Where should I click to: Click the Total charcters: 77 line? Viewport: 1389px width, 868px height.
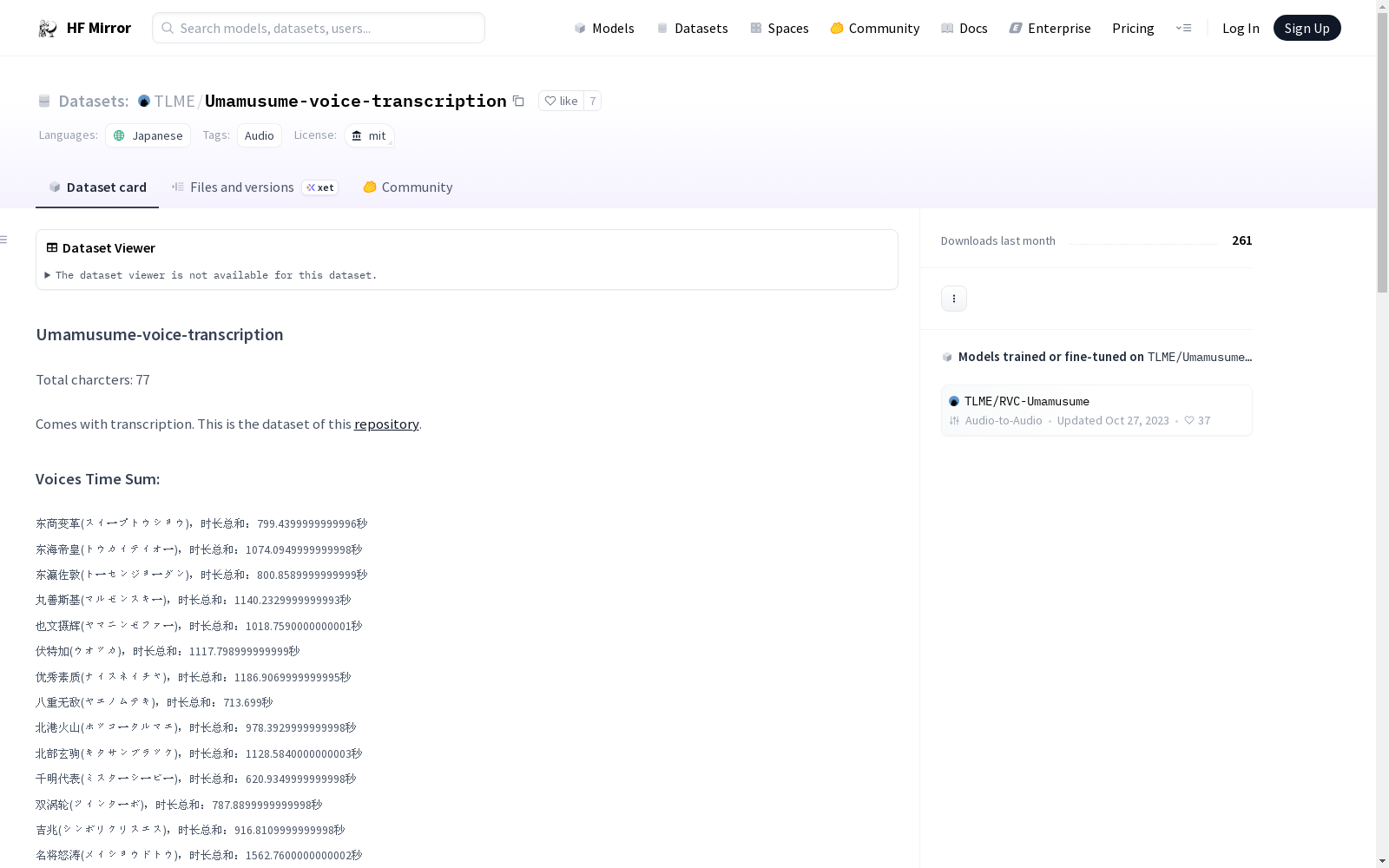click(x=93, y=379)
